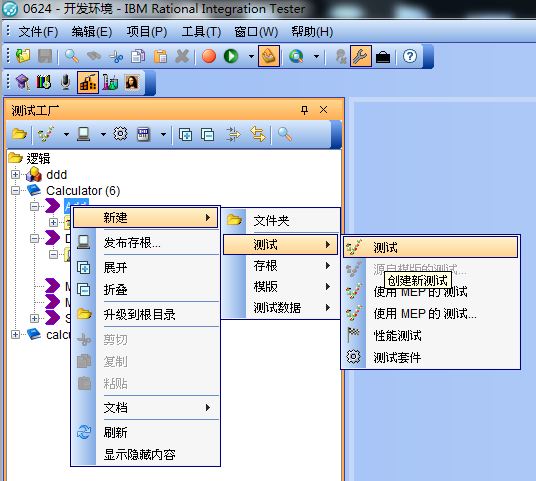Click the expand all icon in panel toolbar
This screenshot has height=481, width=536.
point(185,134)
